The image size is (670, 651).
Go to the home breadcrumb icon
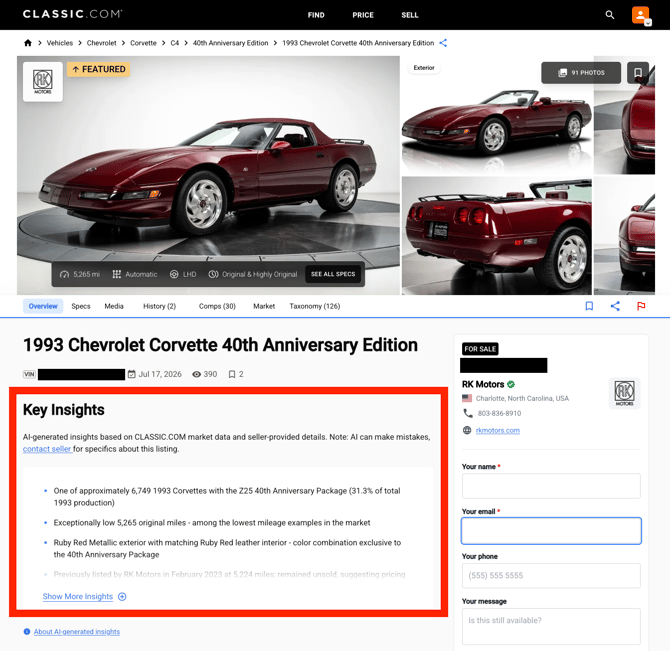28,43
